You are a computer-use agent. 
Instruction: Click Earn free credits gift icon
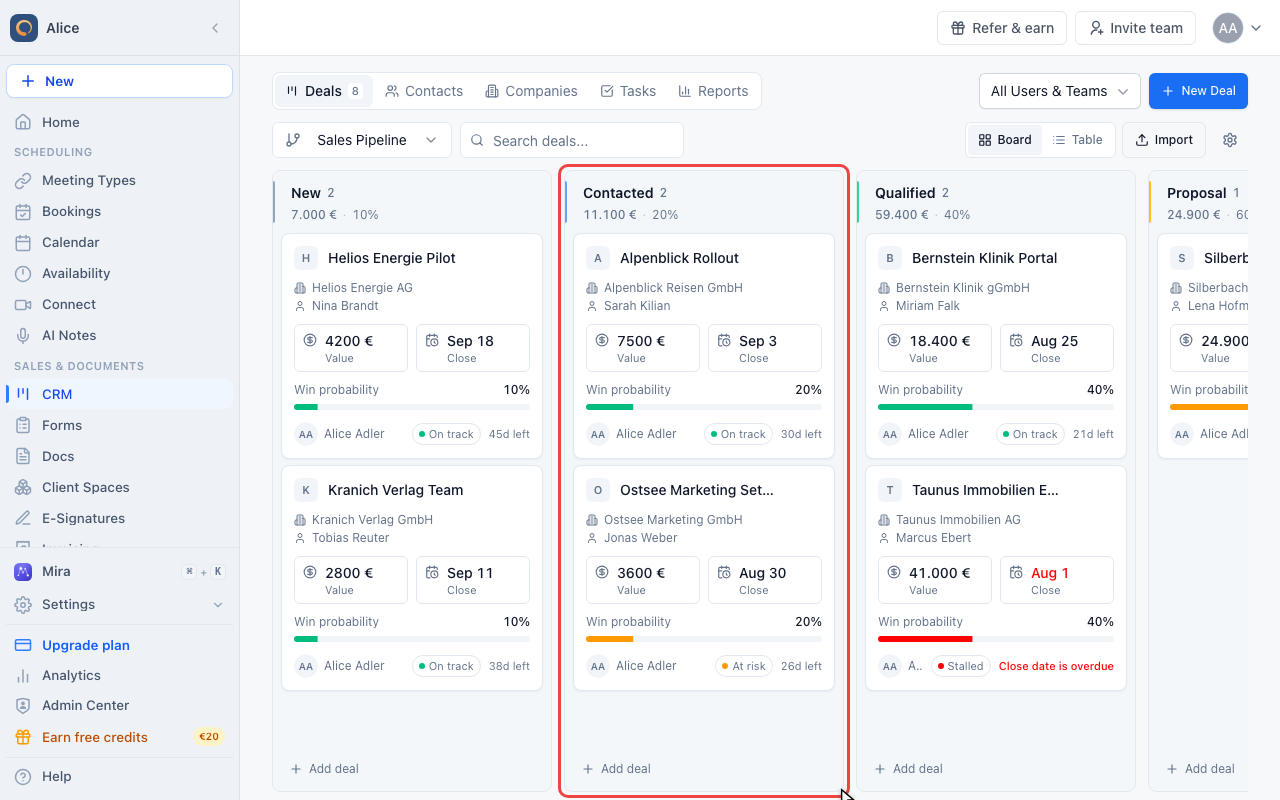[23, 737]
